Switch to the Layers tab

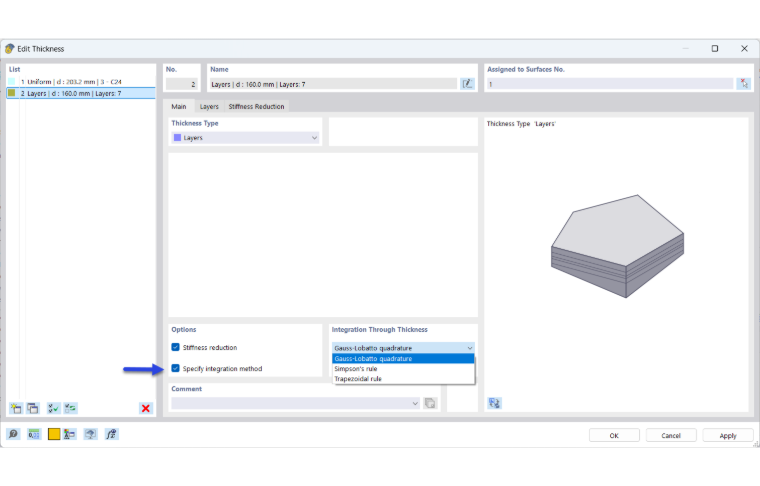pyautogui.click(x=209, y=106)
